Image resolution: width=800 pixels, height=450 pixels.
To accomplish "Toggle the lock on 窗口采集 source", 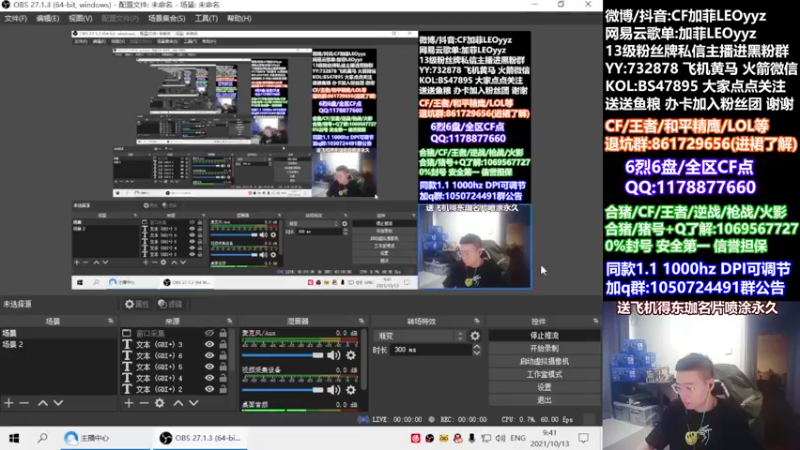I will pos(223,333).
